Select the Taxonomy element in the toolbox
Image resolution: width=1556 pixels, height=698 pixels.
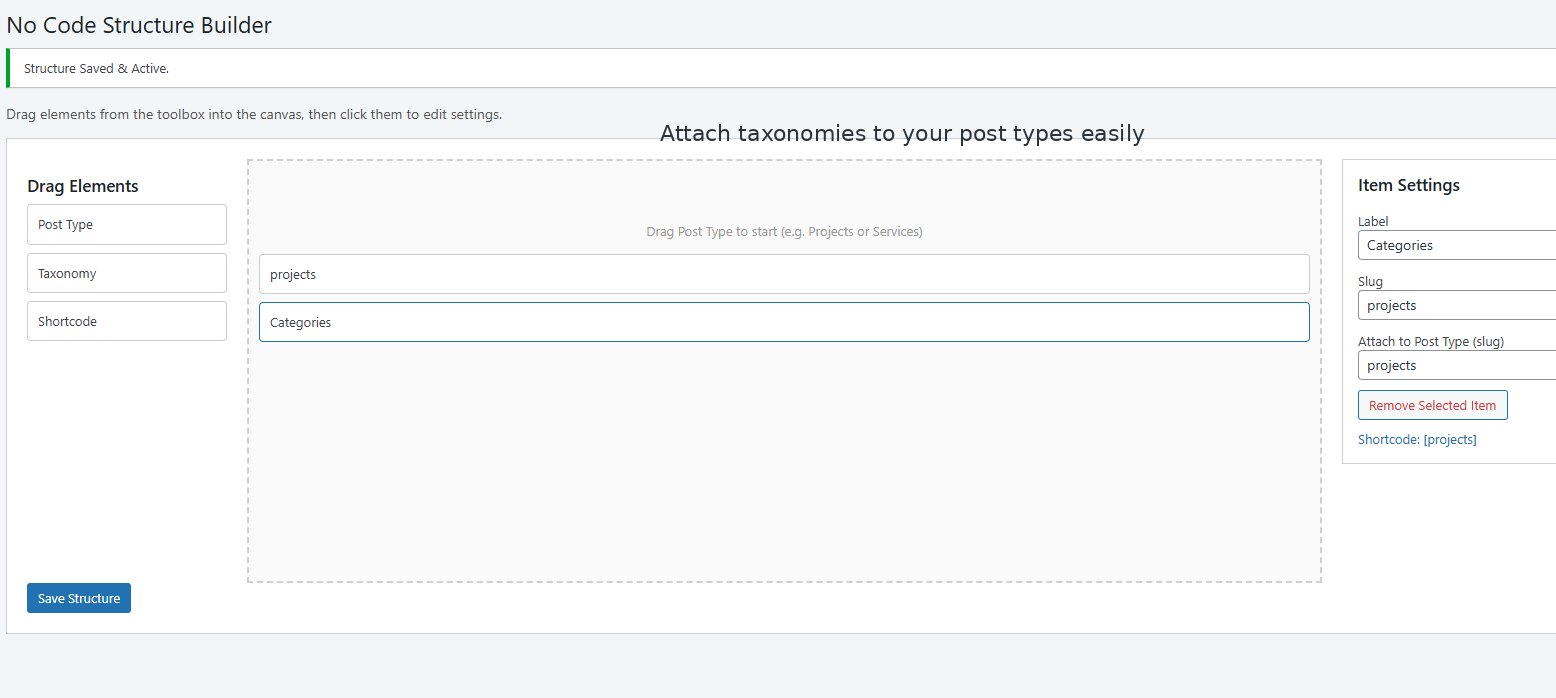126,272
